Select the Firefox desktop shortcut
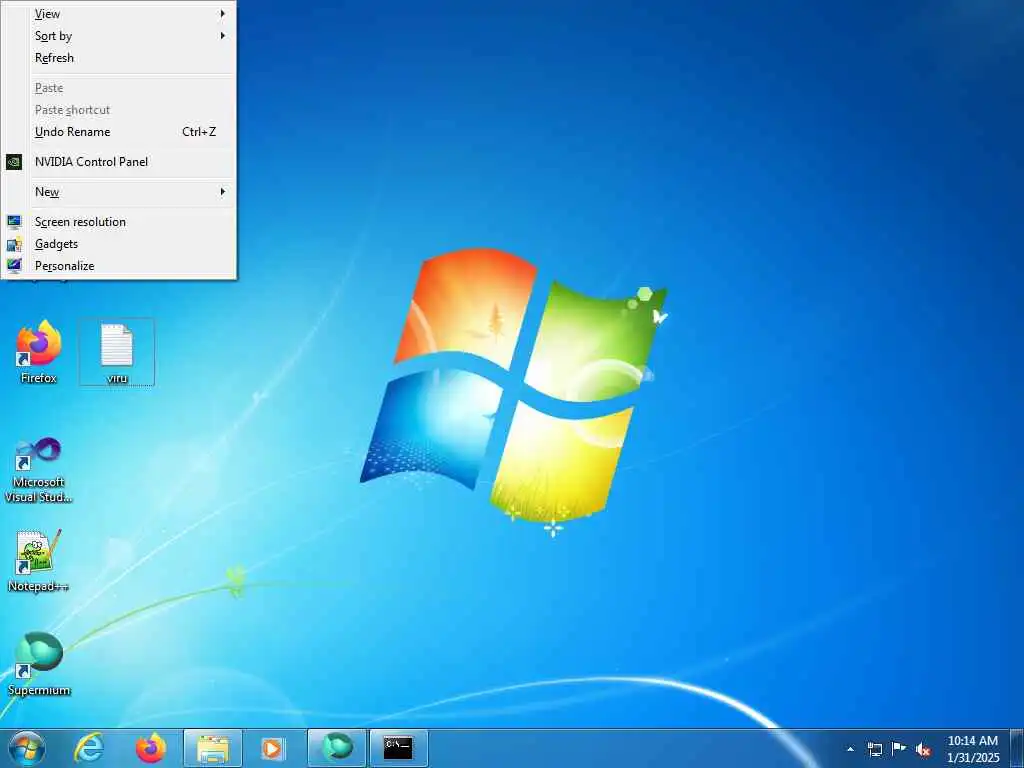 point(39,352)
